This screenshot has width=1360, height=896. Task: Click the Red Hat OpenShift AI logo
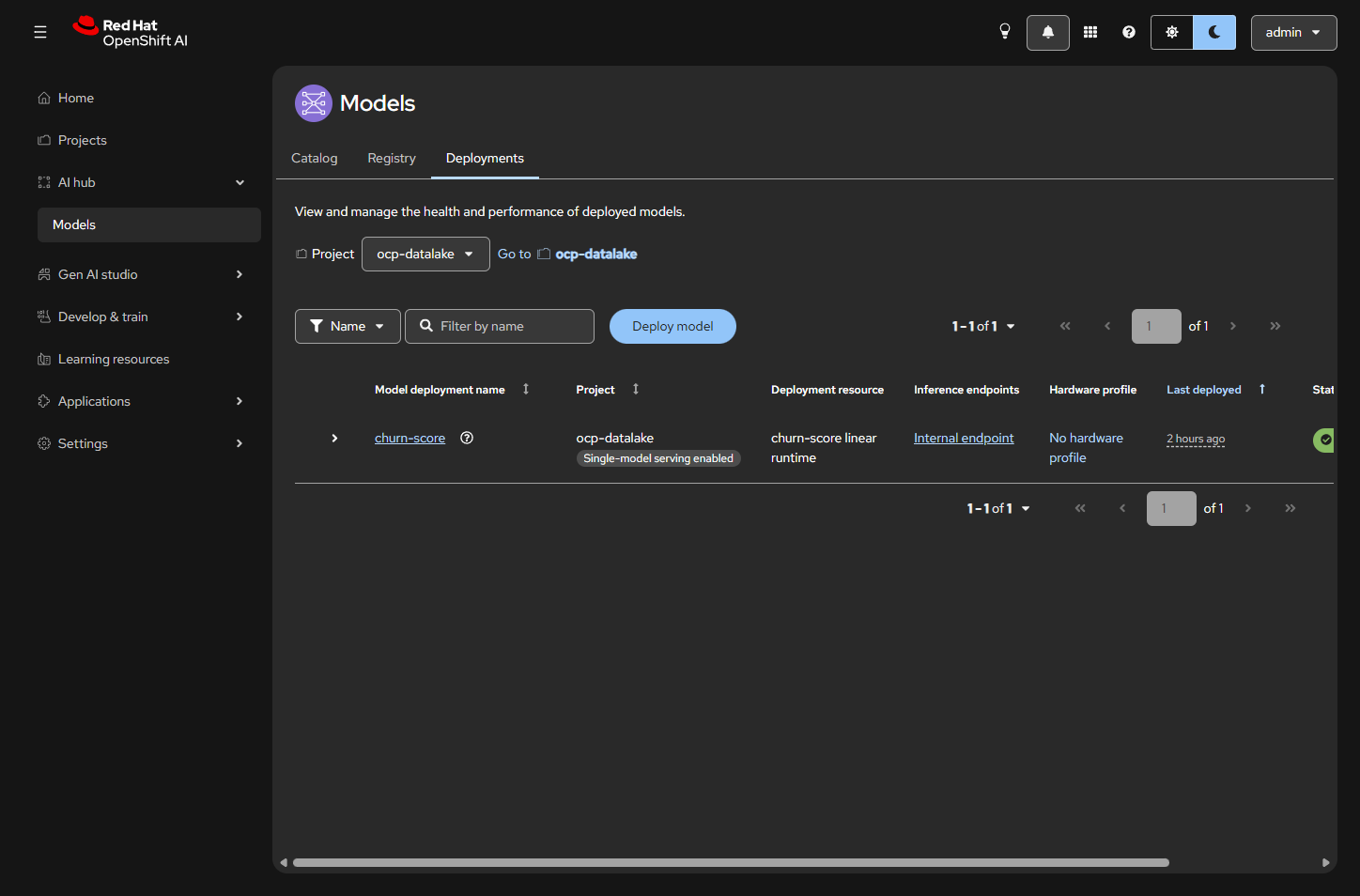click(x=131, y=32)
